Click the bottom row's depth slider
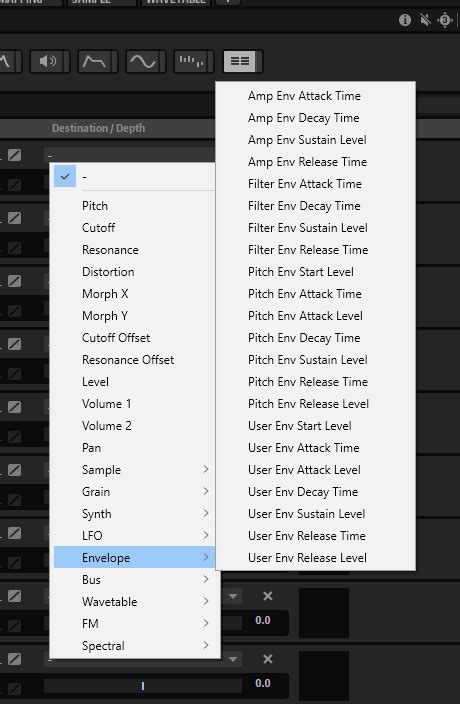Image resolution: width=460 pixels, height=704 pixels. coord(143,686)
